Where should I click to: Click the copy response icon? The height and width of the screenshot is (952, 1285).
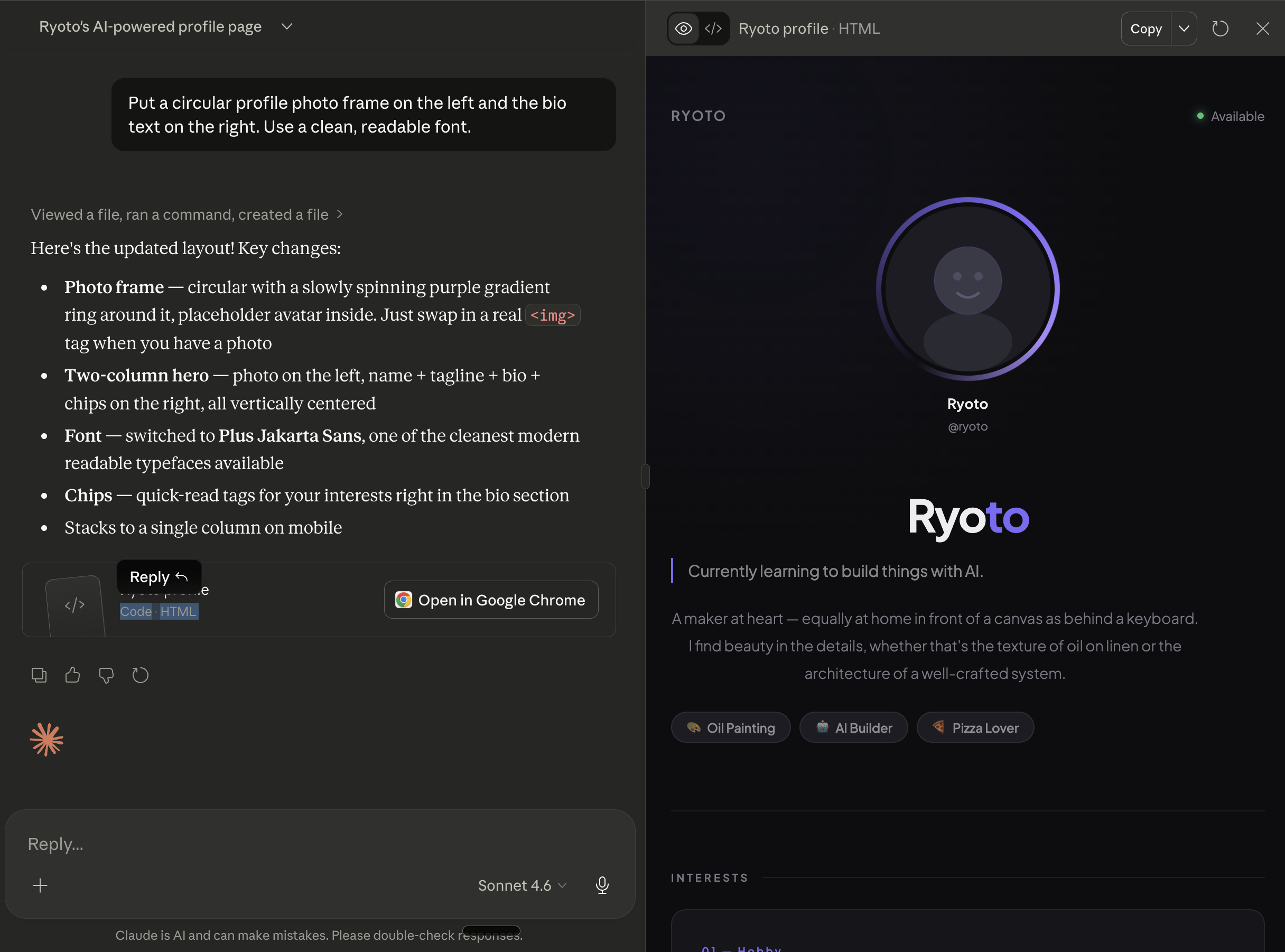(x=39, y=675)
